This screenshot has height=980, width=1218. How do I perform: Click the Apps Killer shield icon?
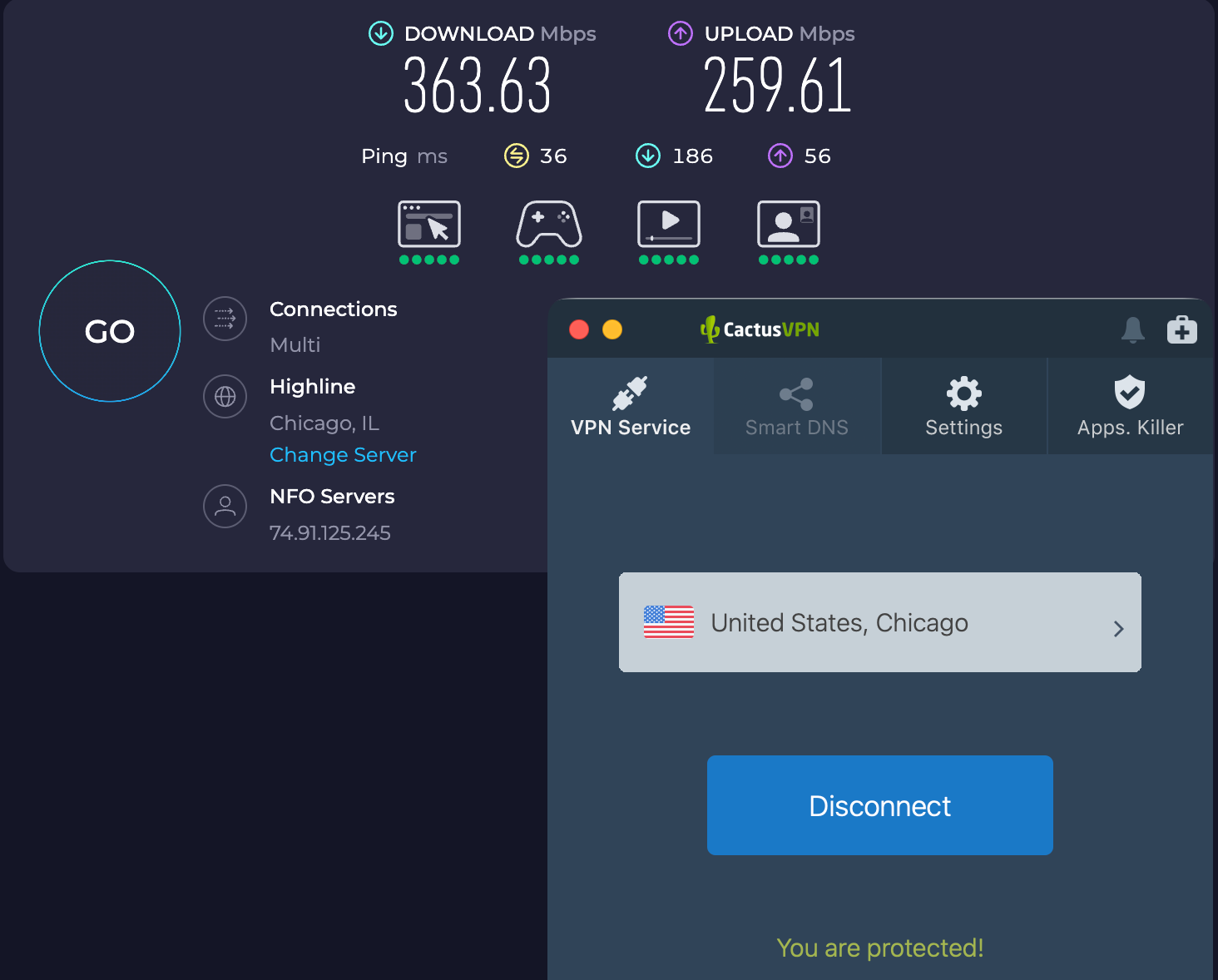click(x=1129, y=392)
